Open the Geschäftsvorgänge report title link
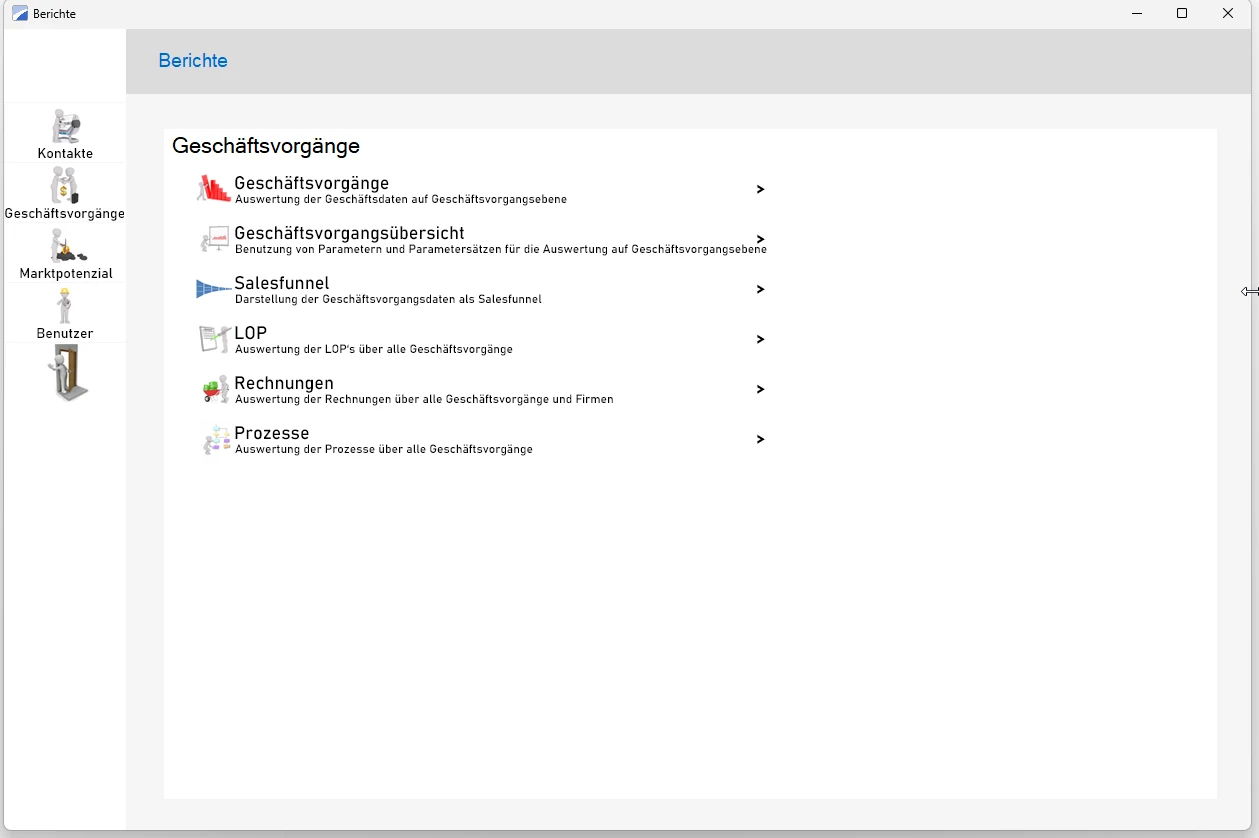 (x=311, y=183)
